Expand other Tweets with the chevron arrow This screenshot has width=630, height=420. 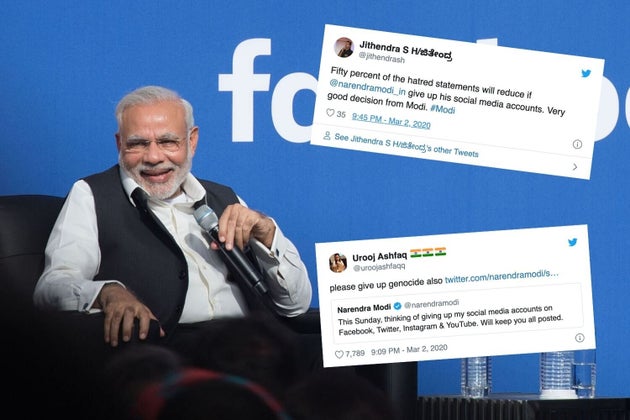click(575, 166)
